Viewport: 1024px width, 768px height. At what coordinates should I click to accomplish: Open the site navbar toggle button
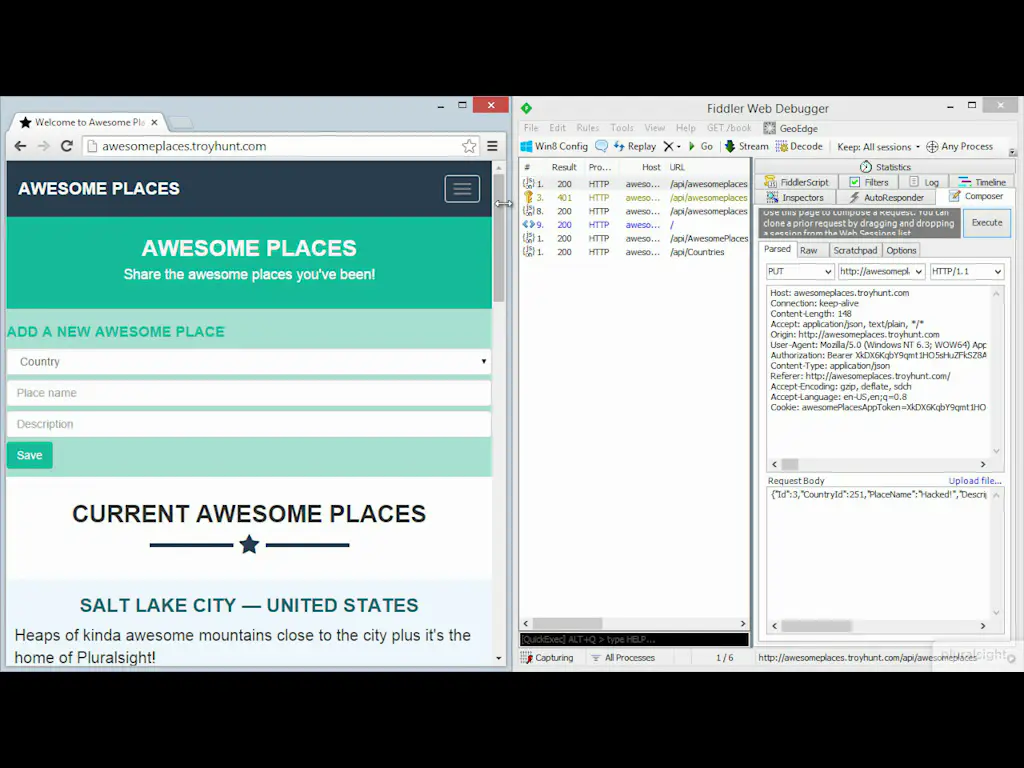(462, 189)
